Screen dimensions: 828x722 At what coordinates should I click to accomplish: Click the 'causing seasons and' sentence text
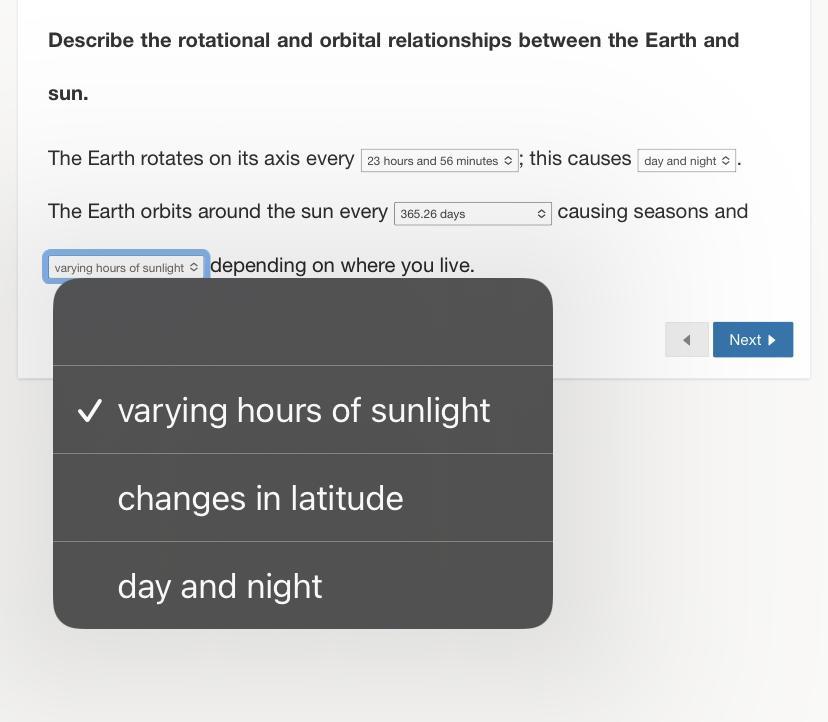coord(653,211)
